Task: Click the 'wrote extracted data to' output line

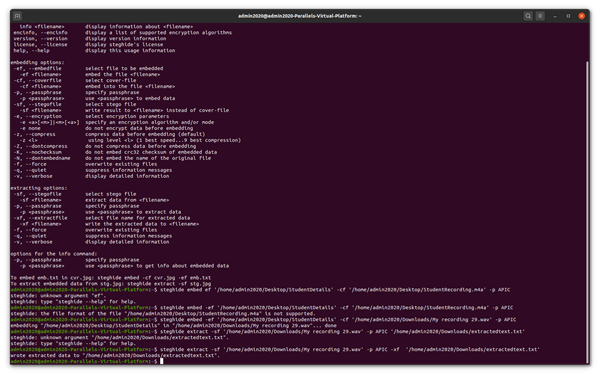Action: click(115, 356)
